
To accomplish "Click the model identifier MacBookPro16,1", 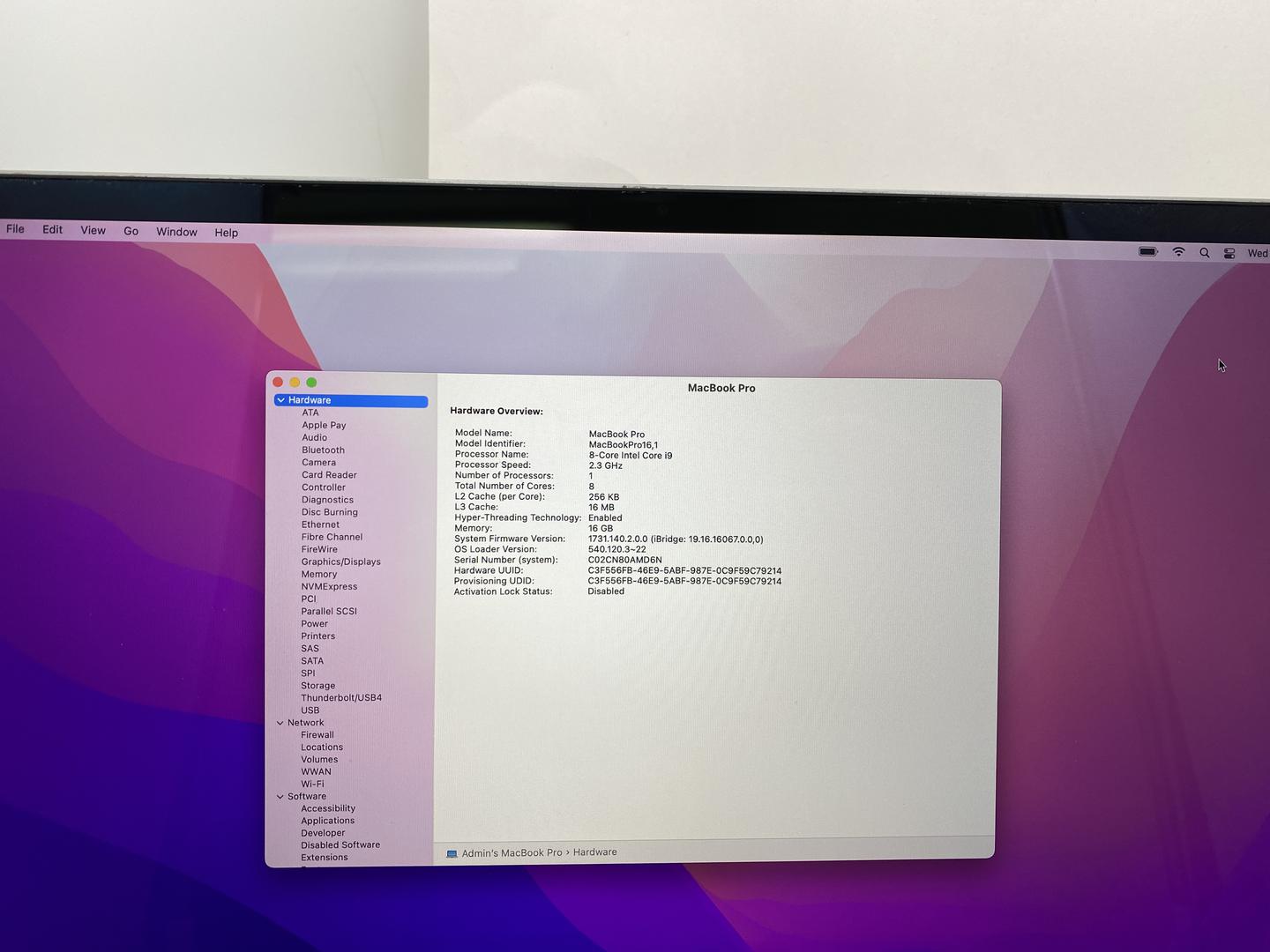I will 624,444.
